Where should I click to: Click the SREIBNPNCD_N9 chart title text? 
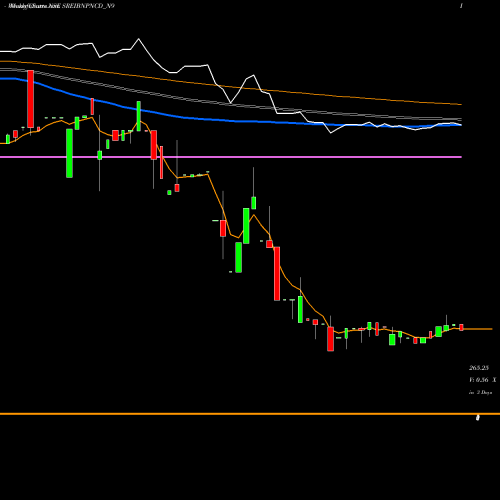[88, 6]
